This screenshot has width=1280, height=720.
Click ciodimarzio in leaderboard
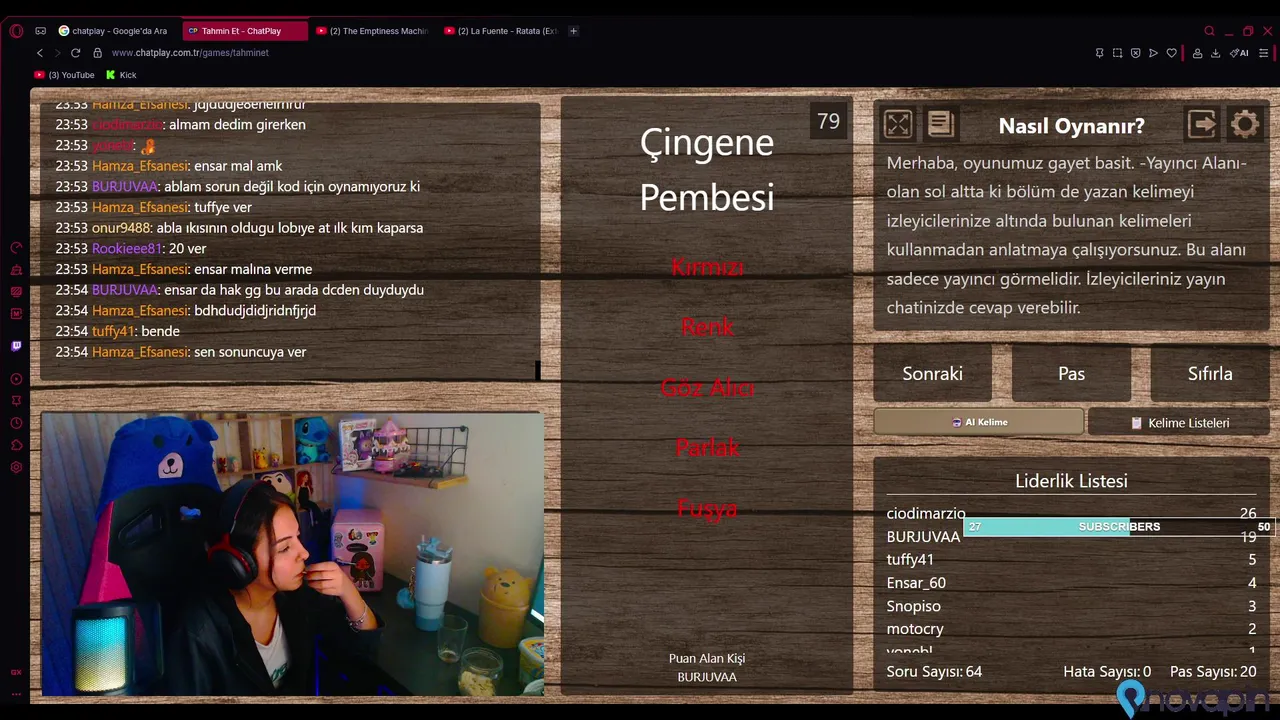[x=926, y=513]
